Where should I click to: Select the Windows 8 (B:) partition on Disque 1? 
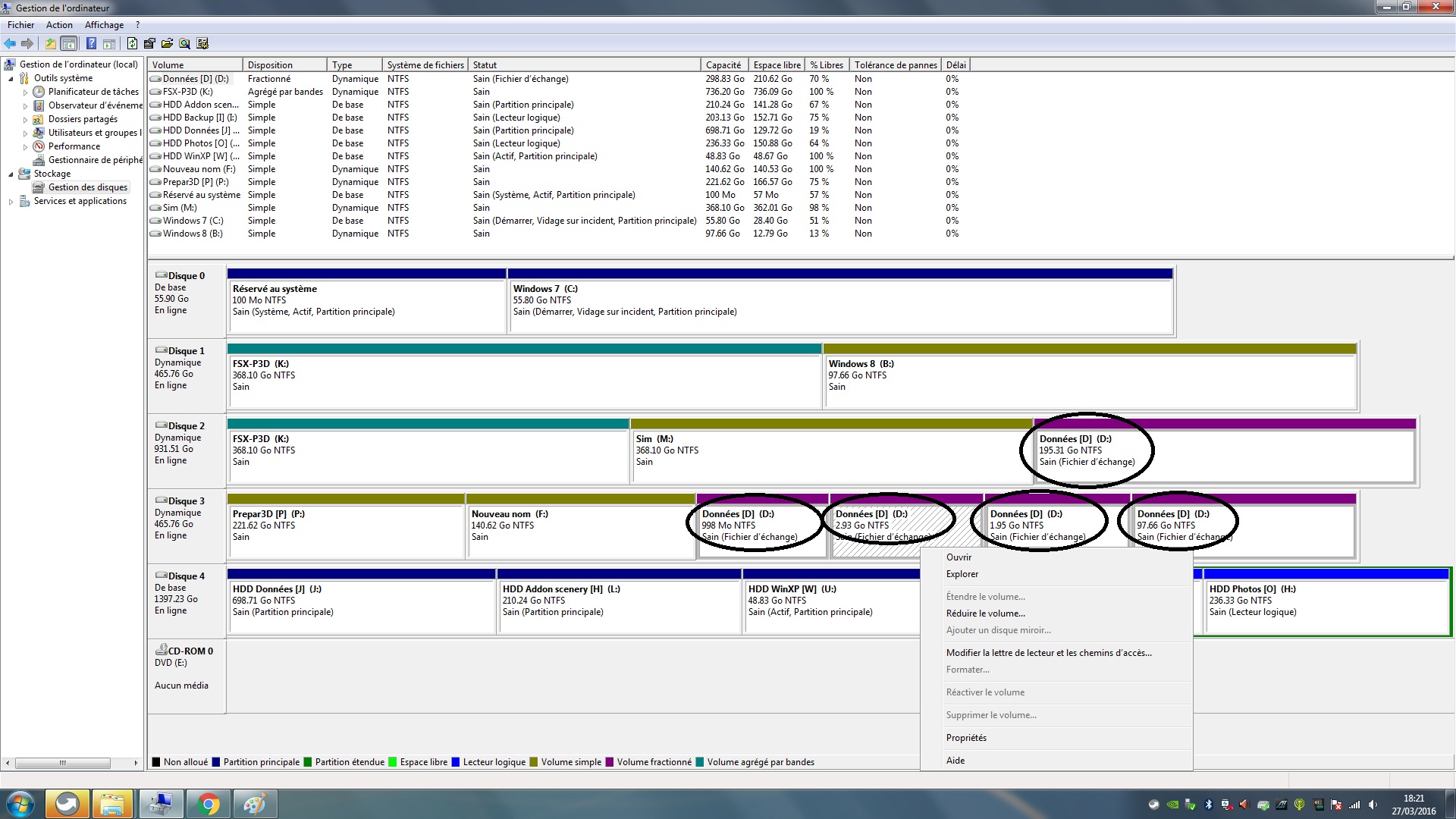[x=1090, y=376]
